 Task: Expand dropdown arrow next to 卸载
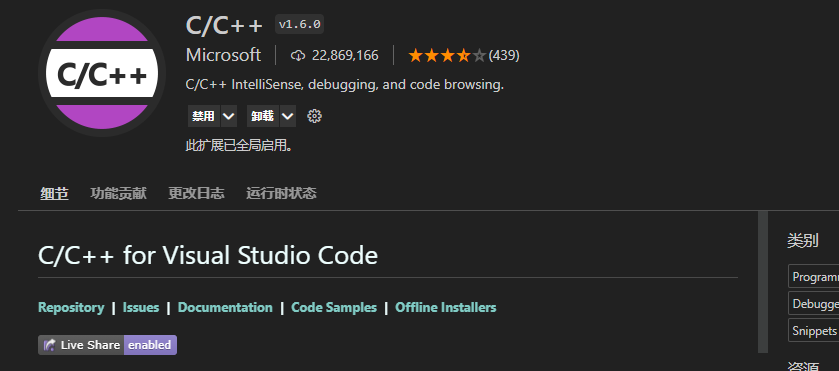(288, 116)
